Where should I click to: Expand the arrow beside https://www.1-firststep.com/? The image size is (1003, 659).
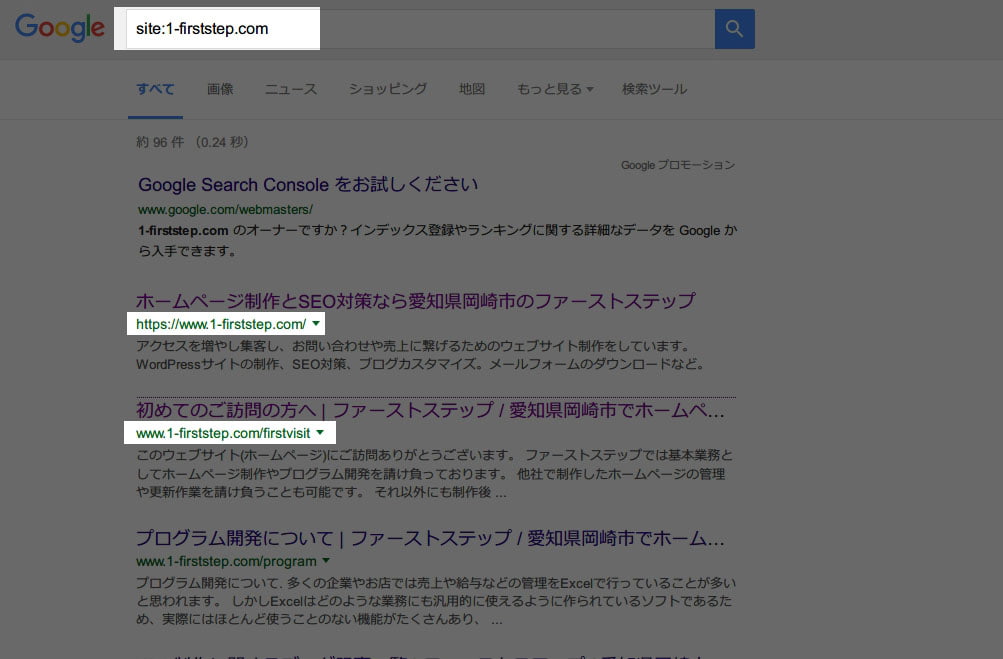click(316, 324)
